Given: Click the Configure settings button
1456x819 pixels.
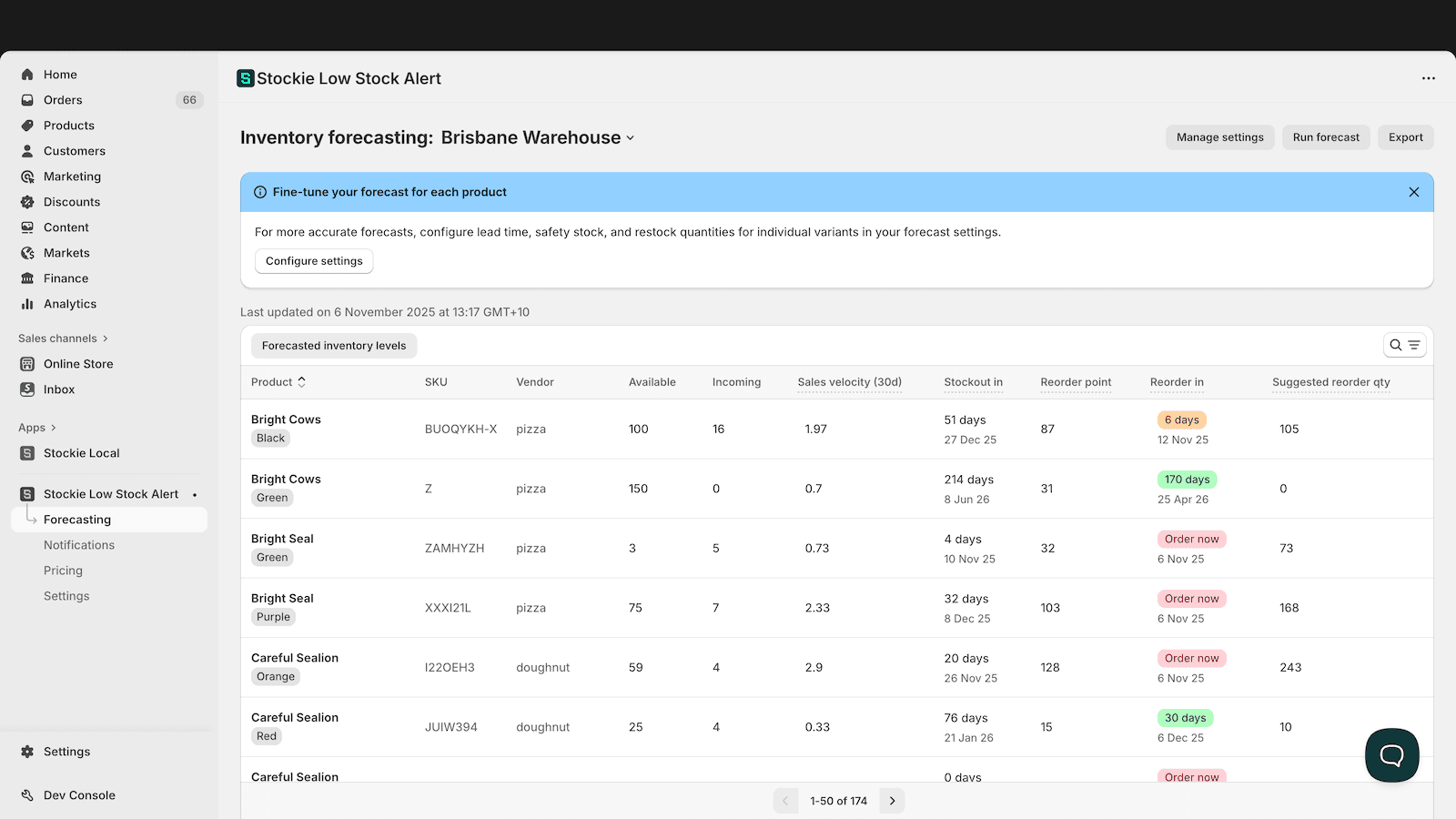Looking at the screenshot, I should [314, 261].
